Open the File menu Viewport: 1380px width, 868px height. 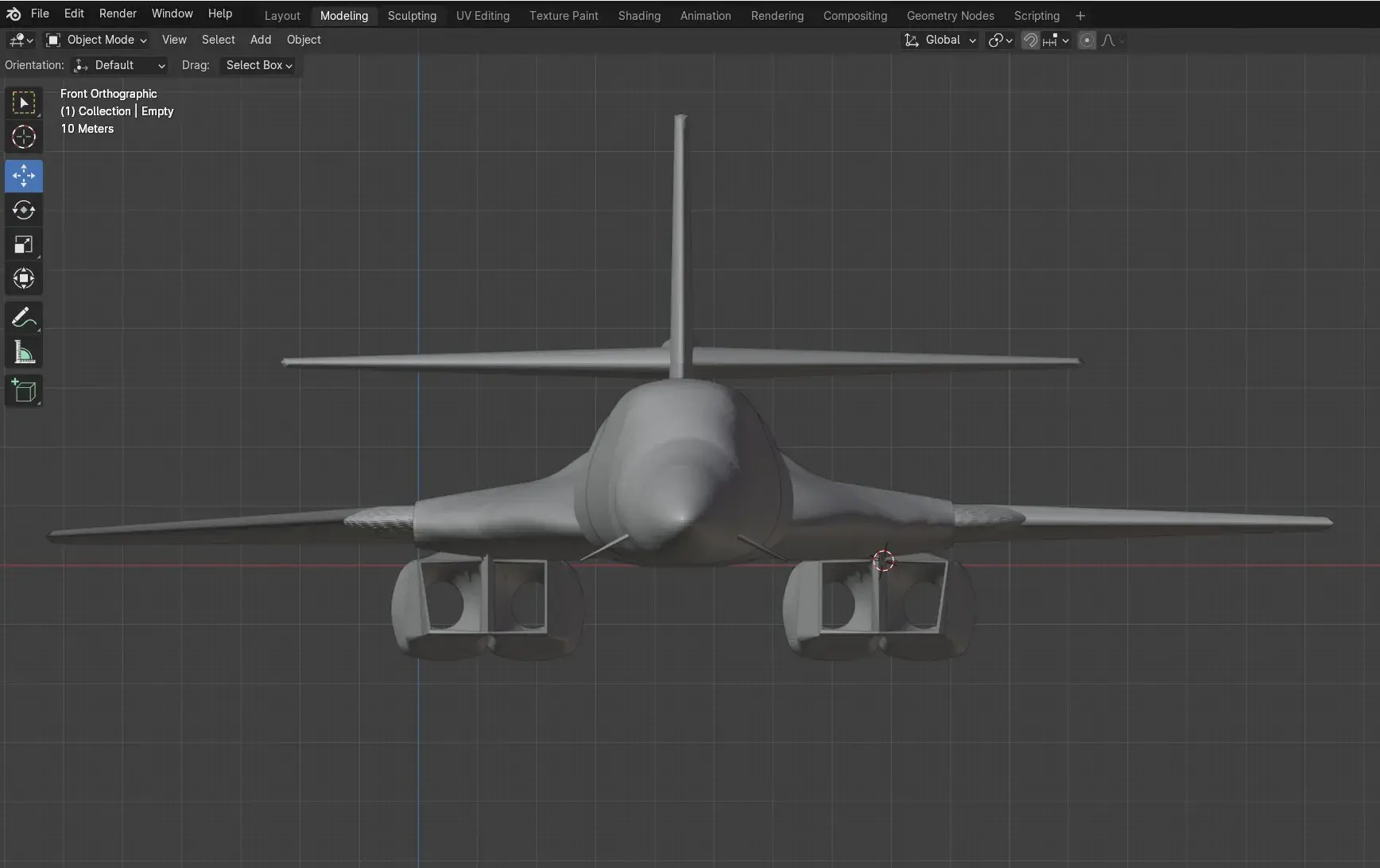coord(40,14)
